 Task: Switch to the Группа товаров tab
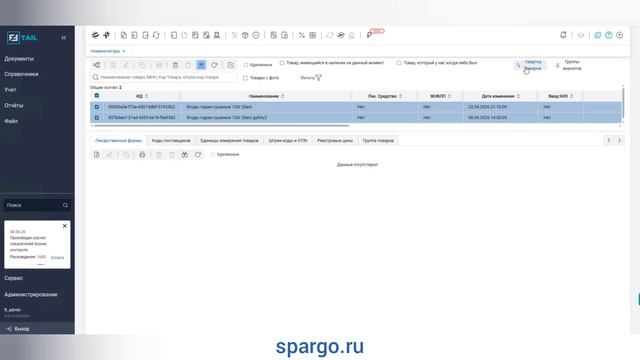(378, 141)
